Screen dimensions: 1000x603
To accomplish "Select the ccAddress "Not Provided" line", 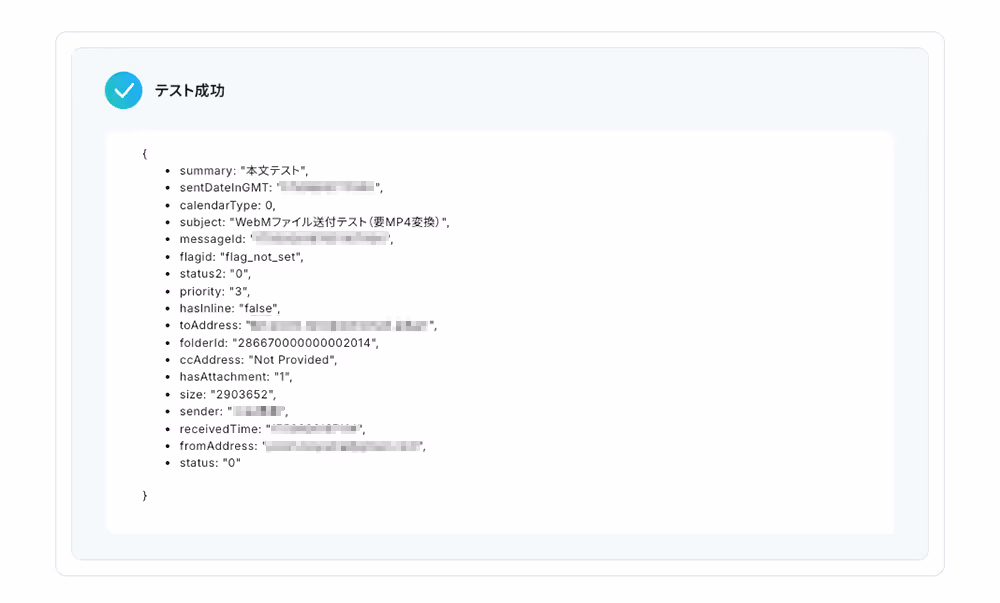I will [258, 360].
